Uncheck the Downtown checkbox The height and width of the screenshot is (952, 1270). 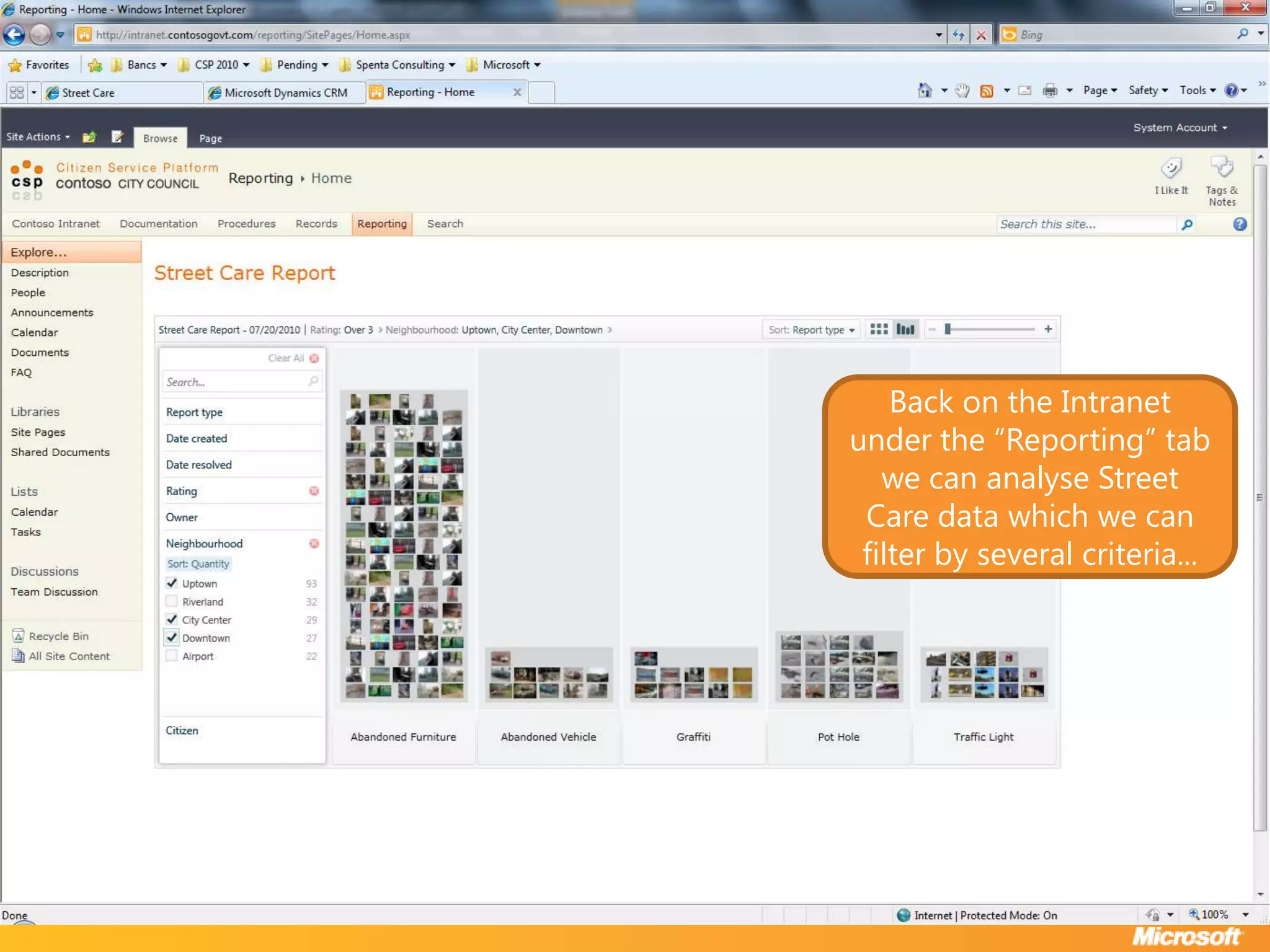(x=172, y=637)
